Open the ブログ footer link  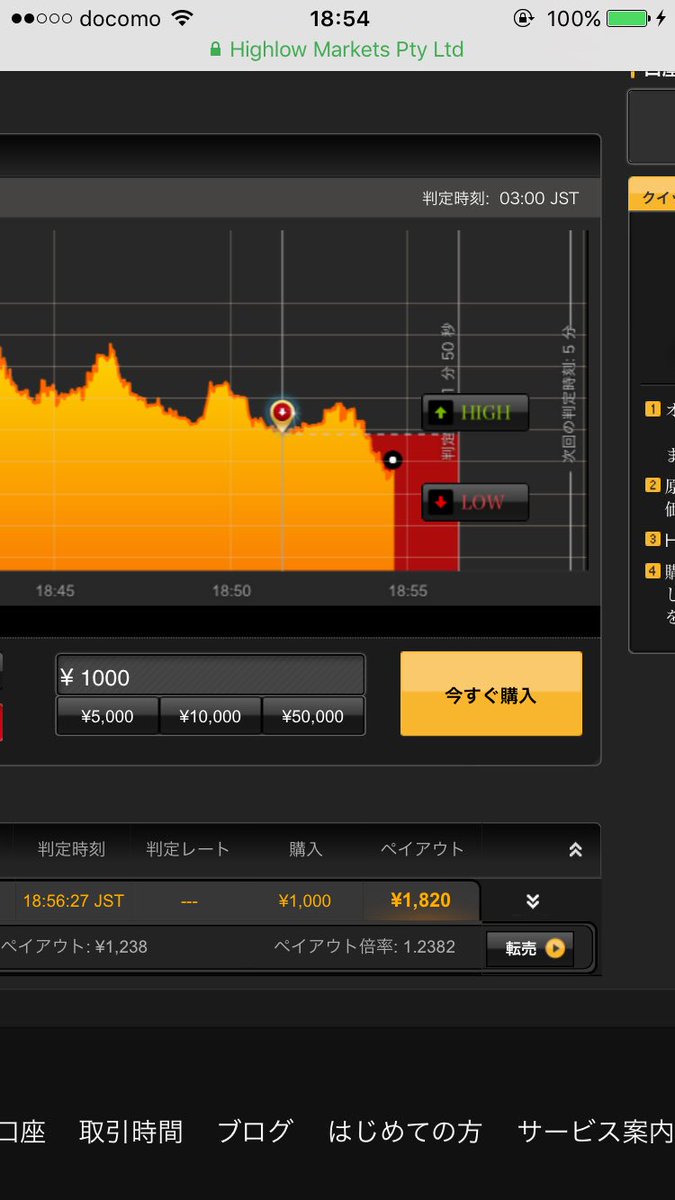click(x=255, y=1132)
